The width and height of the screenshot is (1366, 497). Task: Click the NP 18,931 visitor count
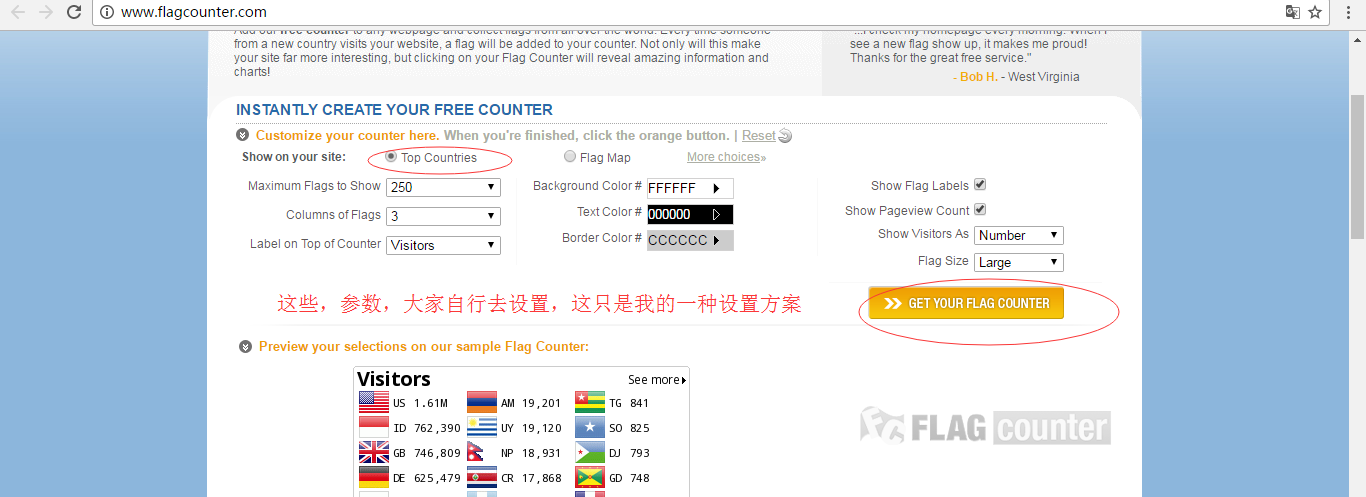click(x=531, y=453)
